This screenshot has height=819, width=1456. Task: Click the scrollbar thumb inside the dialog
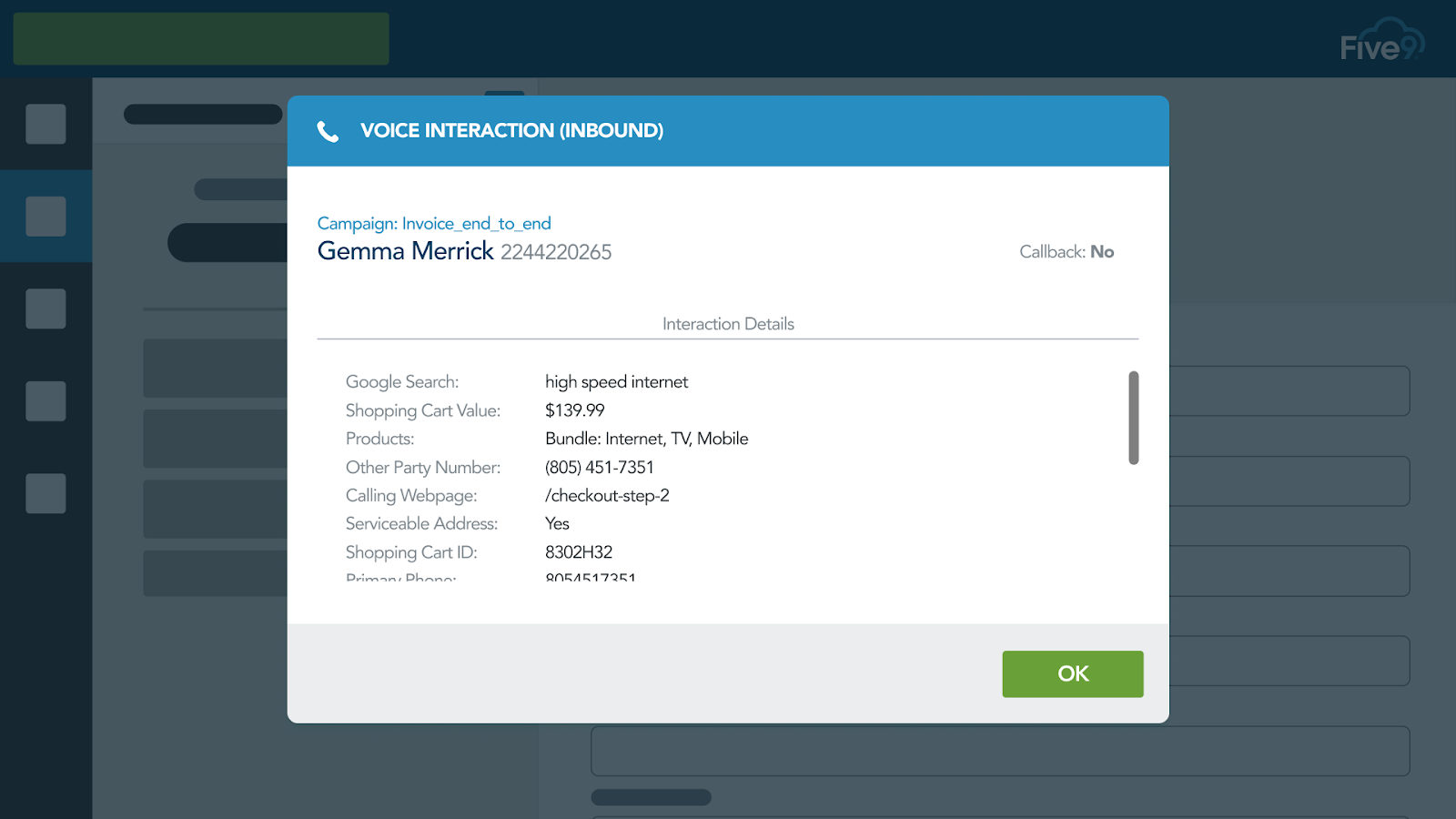click(x=1134, y=417)
